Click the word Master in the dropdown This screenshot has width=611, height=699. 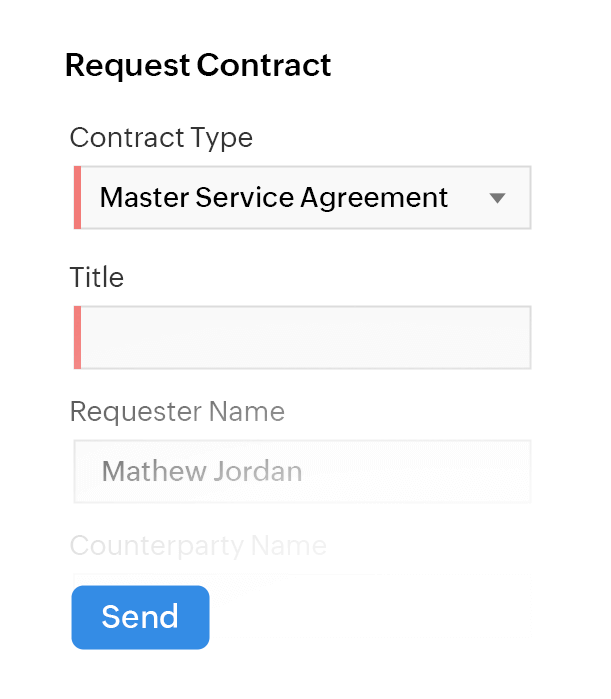145,198
